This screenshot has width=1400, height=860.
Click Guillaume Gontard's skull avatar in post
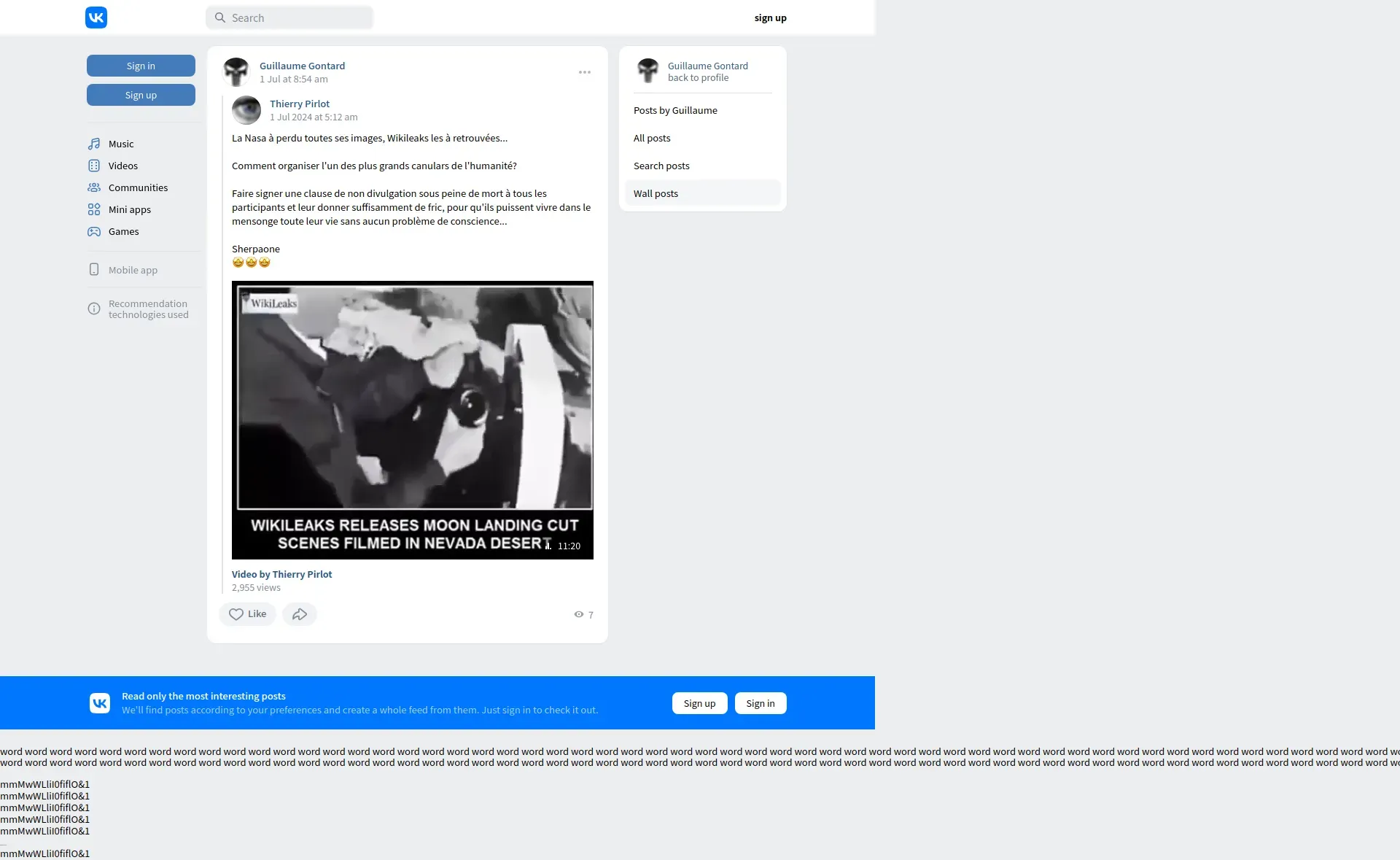(236, 72)
